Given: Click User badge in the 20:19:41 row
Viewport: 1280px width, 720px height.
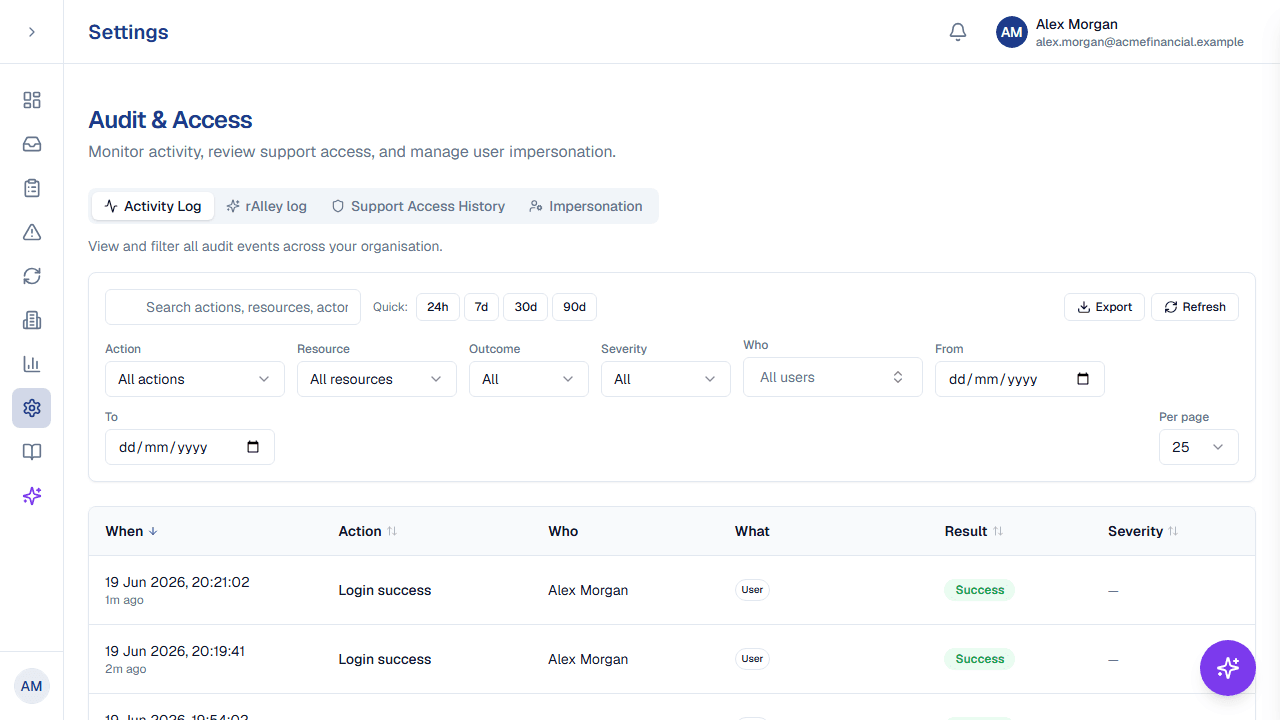Looking at the screenshot, I should click(753, 659).
